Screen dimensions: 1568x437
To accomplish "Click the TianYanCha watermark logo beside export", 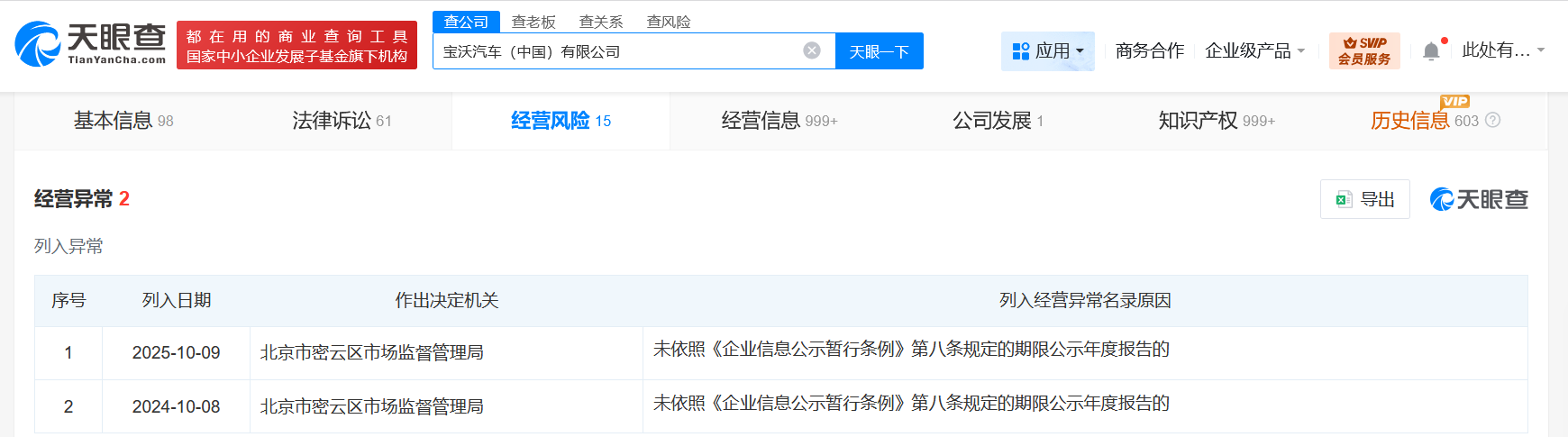I will 1479,199.
